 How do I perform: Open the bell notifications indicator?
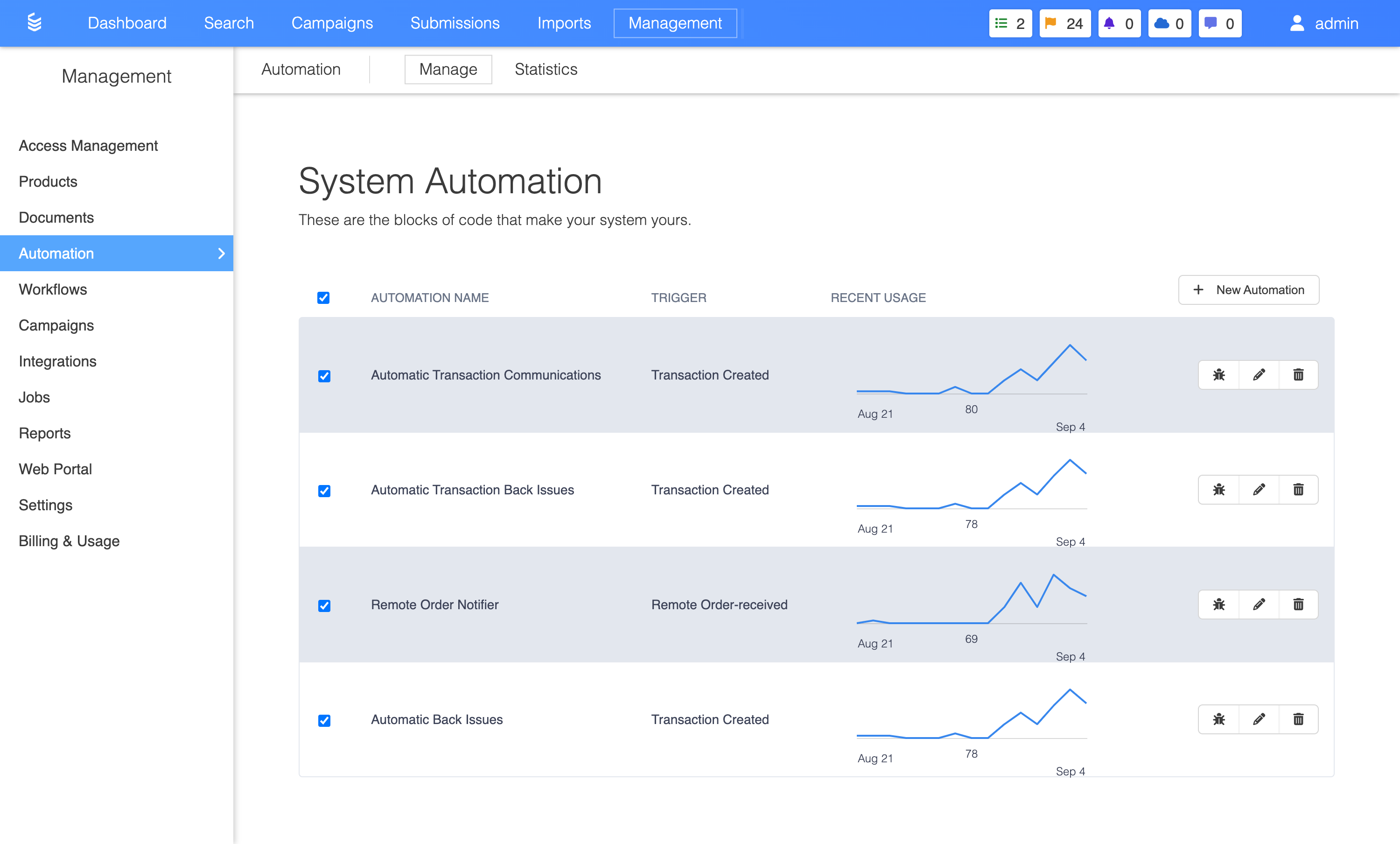1119,23
